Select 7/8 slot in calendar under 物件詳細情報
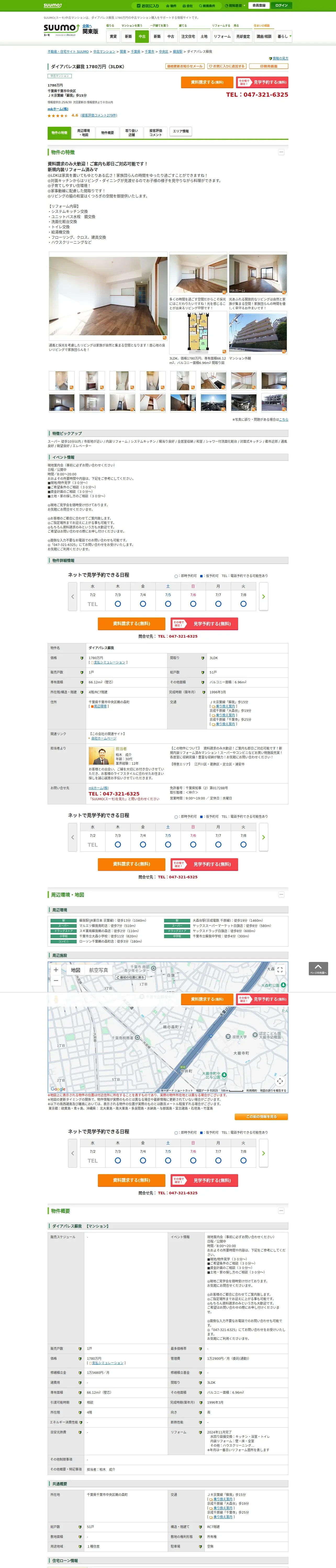 [x=243, y=604]
